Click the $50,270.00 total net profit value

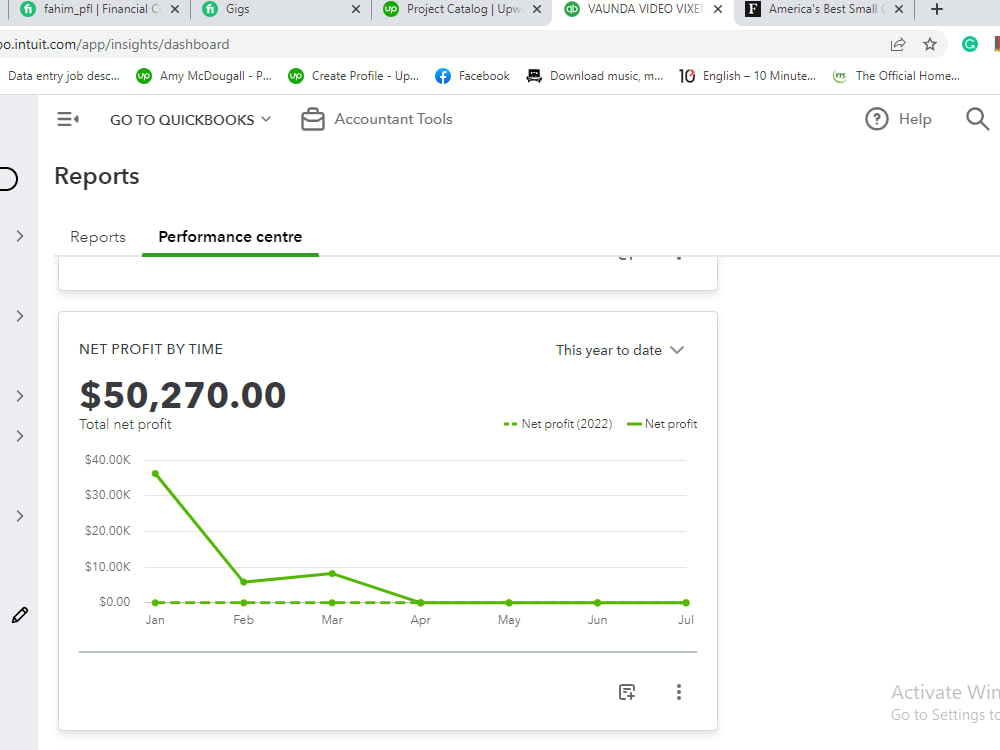(x=182, y=395)
